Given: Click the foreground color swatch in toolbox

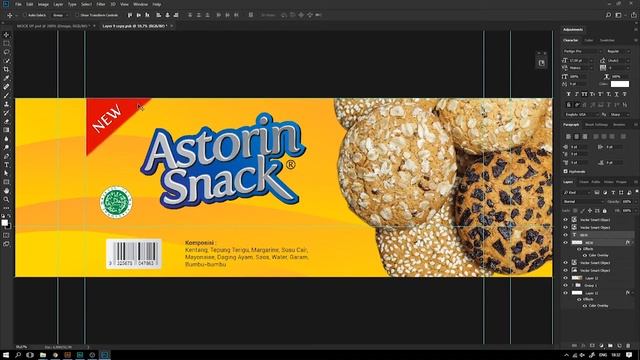Looking at the screenshot, I should pos(4,222).
